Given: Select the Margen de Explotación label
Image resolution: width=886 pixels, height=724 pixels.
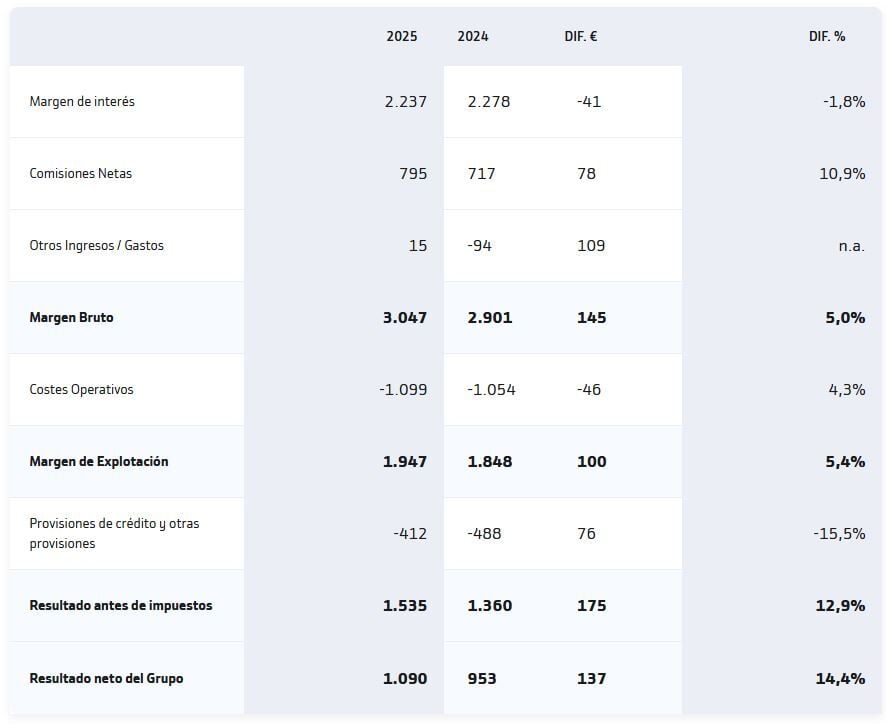Looking at the screenshot, I should (99, 461).
